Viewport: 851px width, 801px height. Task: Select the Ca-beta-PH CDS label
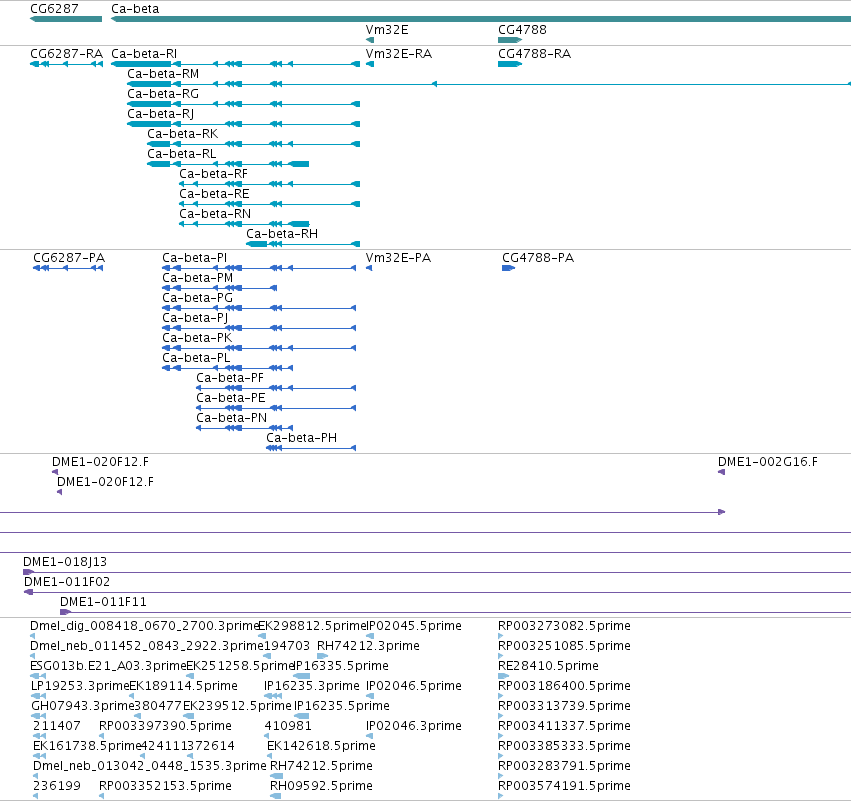click(x=301, y=438)
